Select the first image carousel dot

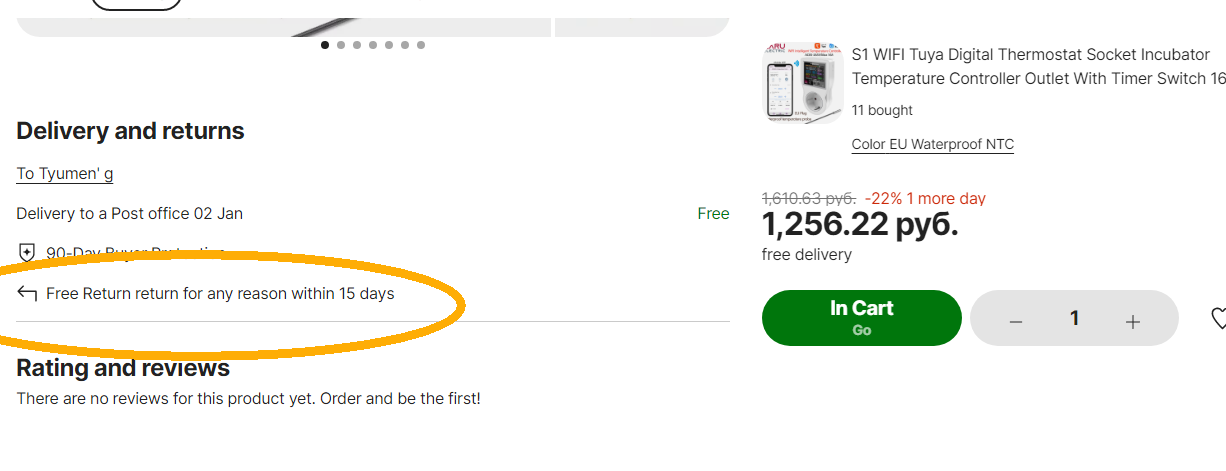(326, 45)
